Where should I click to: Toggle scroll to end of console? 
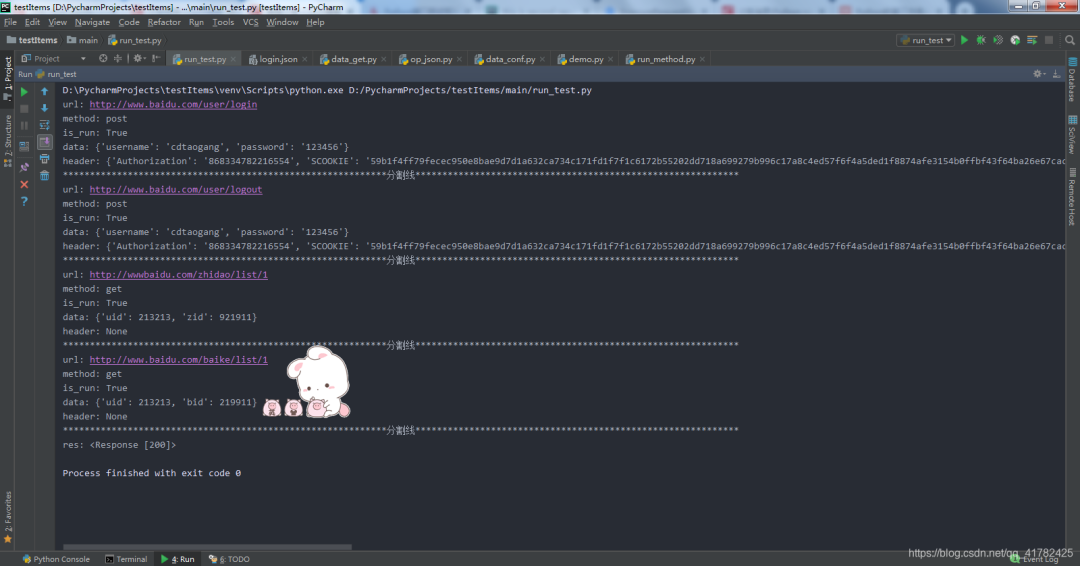[45, 142]
